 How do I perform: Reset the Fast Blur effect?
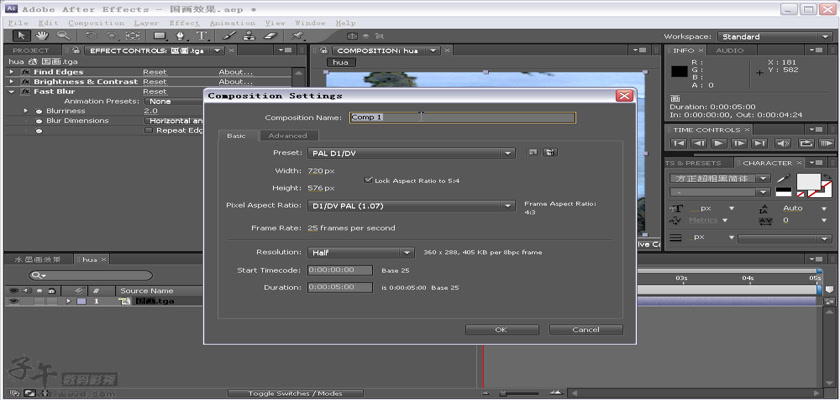(154, 92)
